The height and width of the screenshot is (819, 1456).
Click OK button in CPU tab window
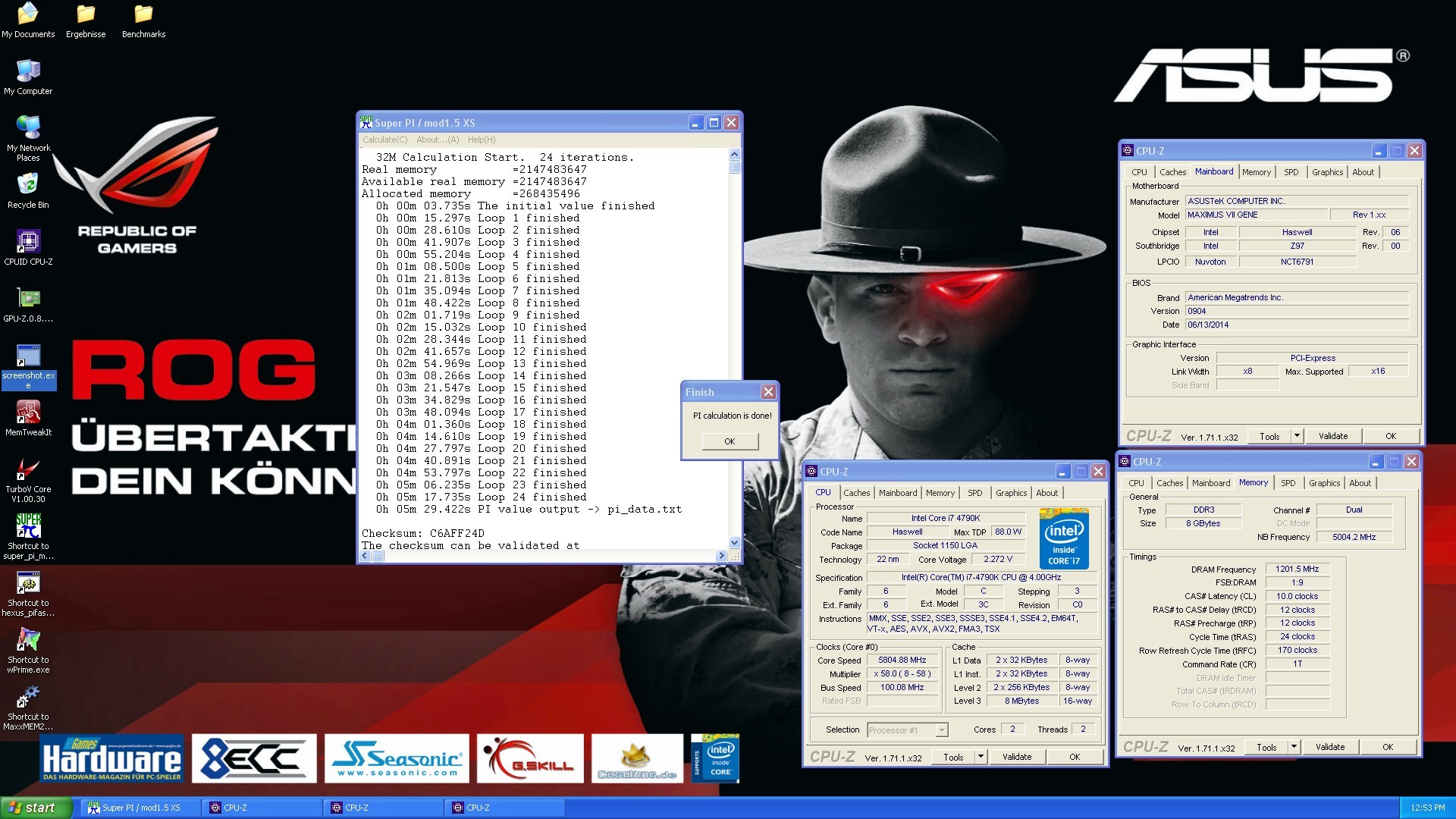click(1075, 757)
